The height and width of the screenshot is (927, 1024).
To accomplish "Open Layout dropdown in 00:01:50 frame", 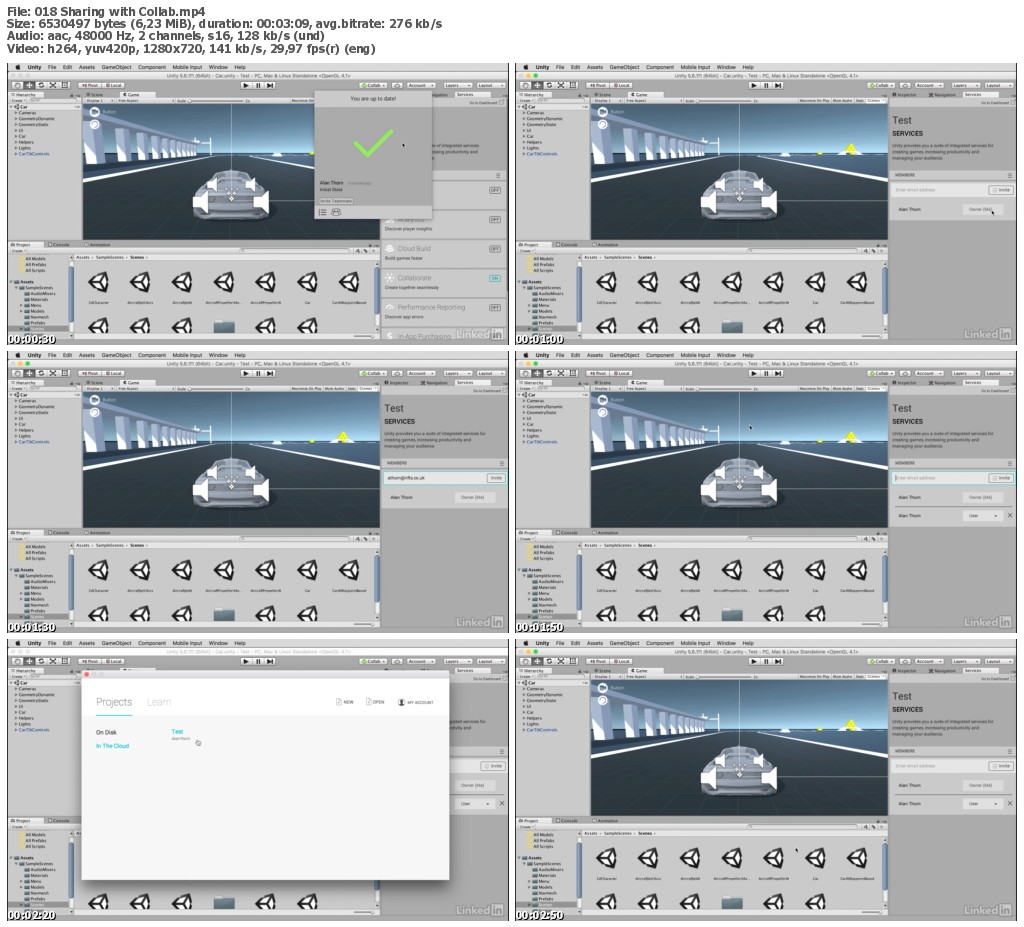I will (x=998, y=373).
